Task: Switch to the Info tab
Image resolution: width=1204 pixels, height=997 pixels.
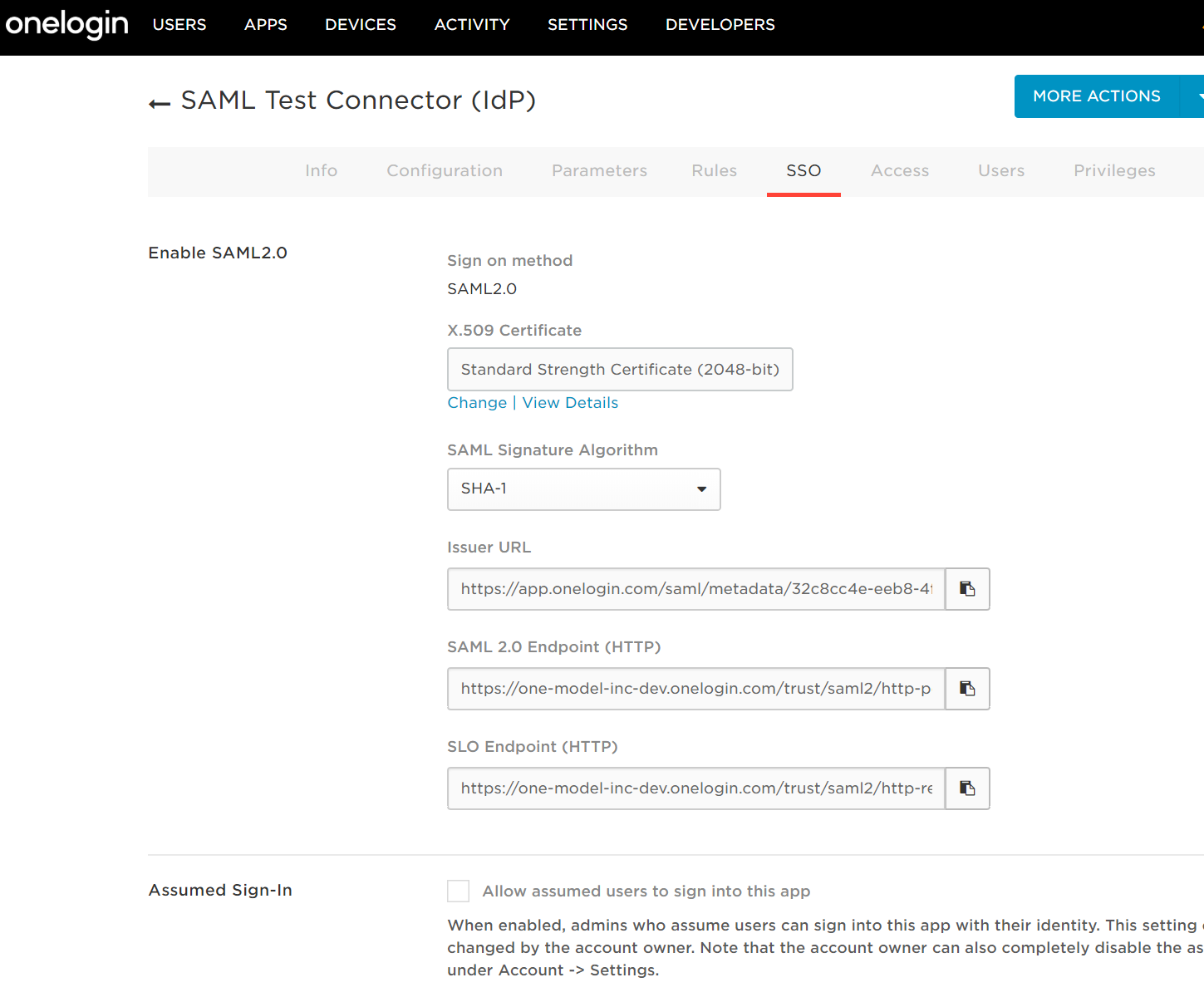Action: (x=321, y=170)
